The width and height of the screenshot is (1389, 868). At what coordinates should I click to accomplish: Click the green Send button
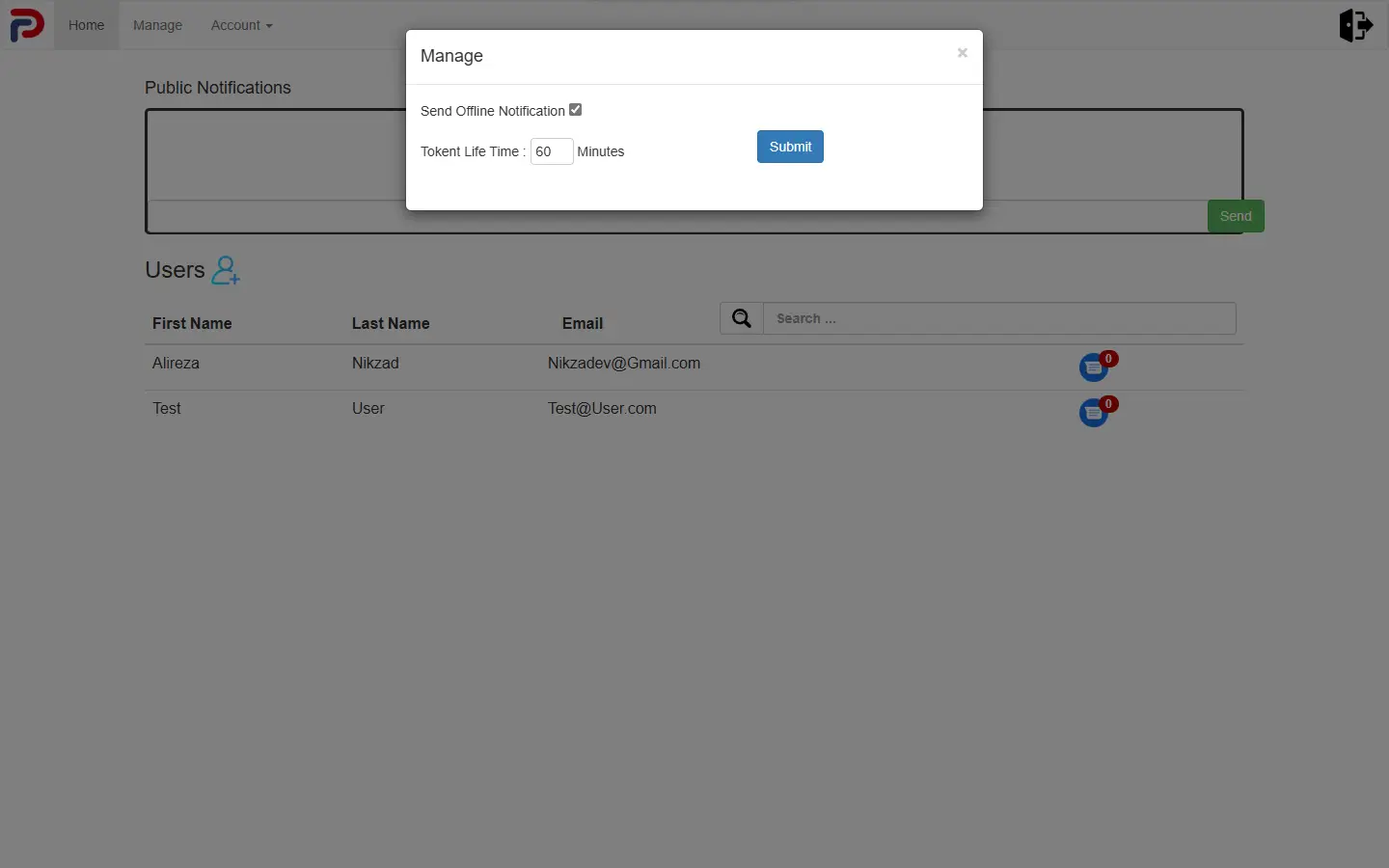pos(1236,216)
